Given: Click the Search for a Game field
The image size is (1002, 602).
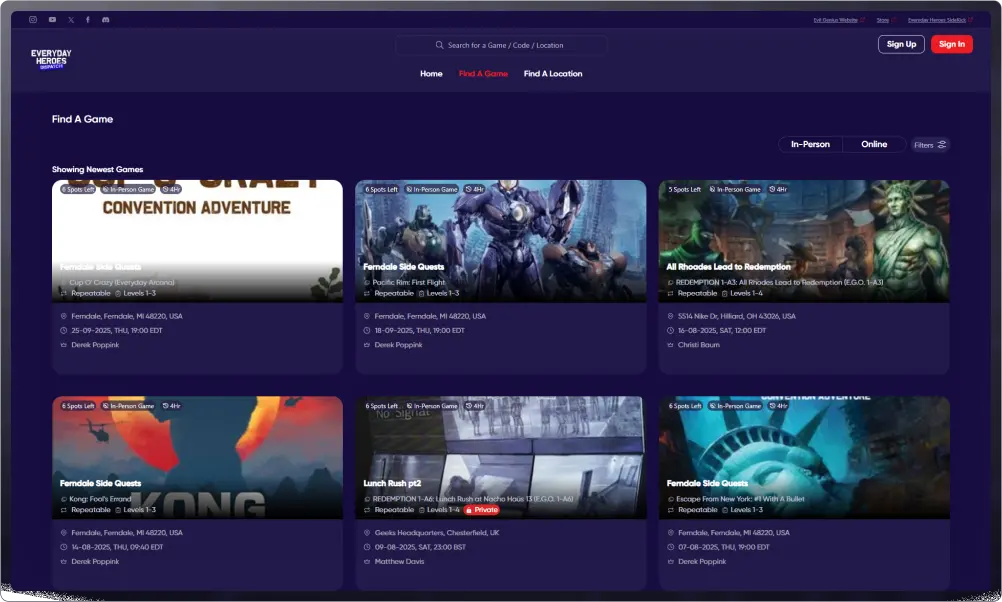Looking at the screenshot, I should point(501,45).
